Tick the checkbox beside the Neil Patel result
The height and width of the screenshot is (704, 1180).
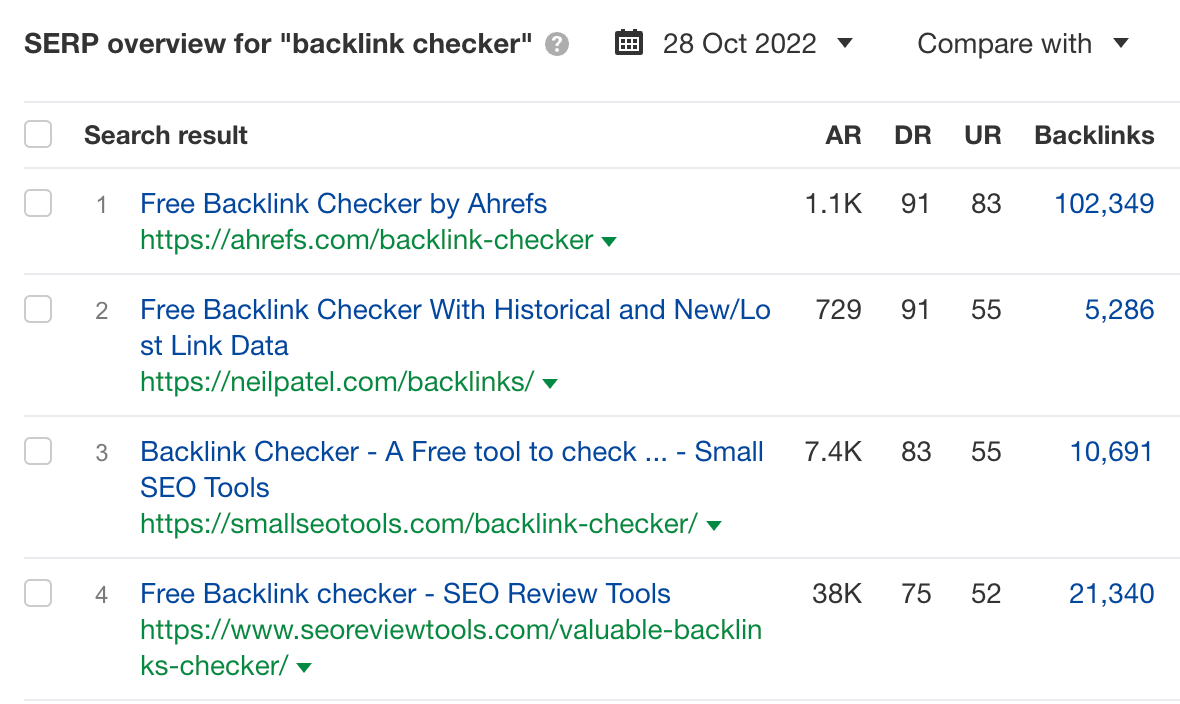point(37,309)
